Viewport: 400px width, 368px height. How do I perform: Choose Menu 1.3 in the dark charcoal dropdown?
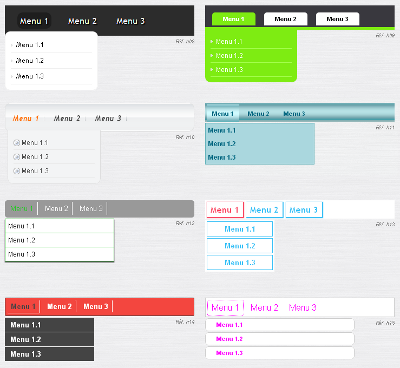49,354
